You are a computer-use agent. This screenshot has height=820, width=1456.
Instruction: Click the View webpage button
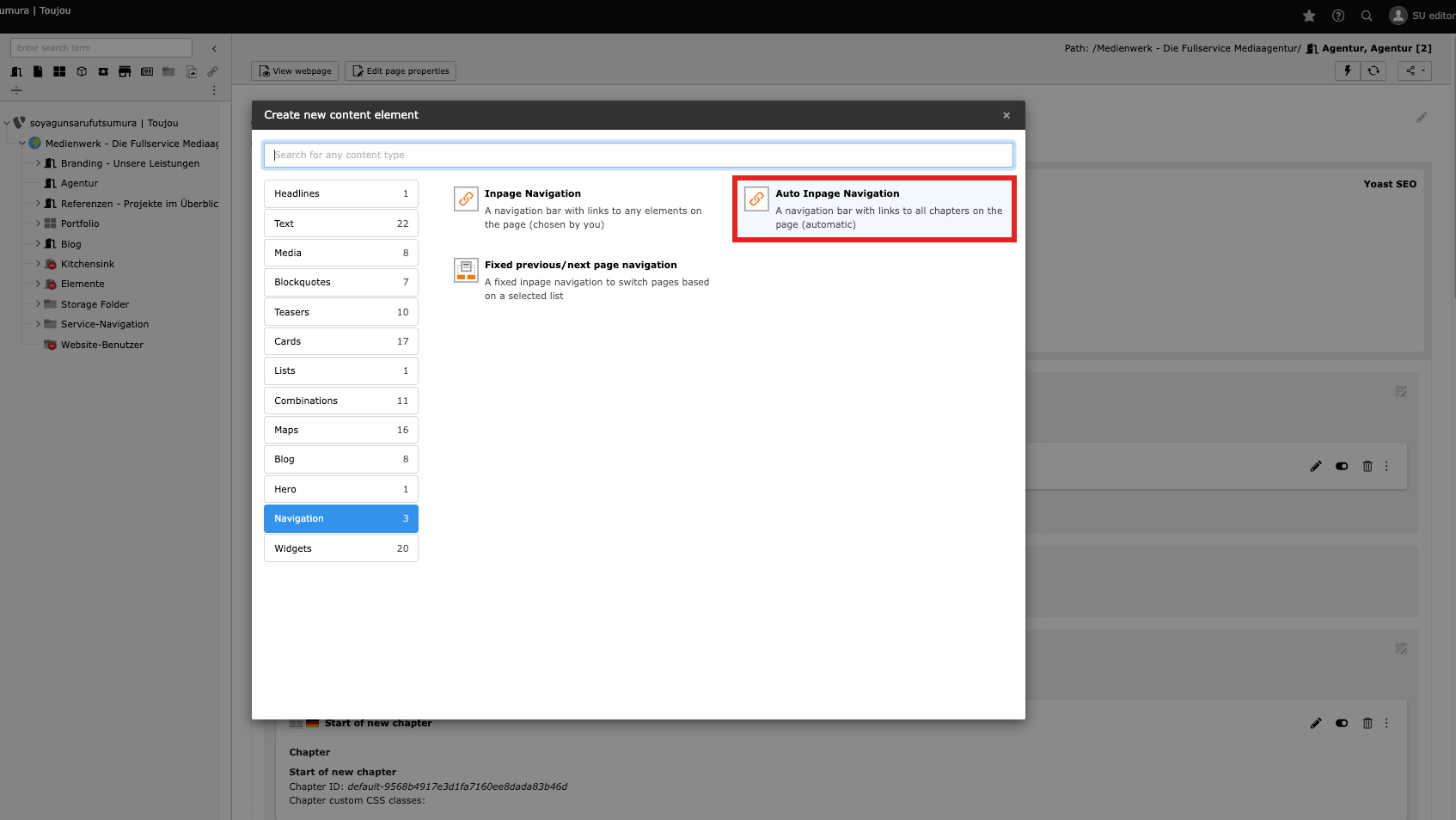pyautogui.click(x=295, y=71)
